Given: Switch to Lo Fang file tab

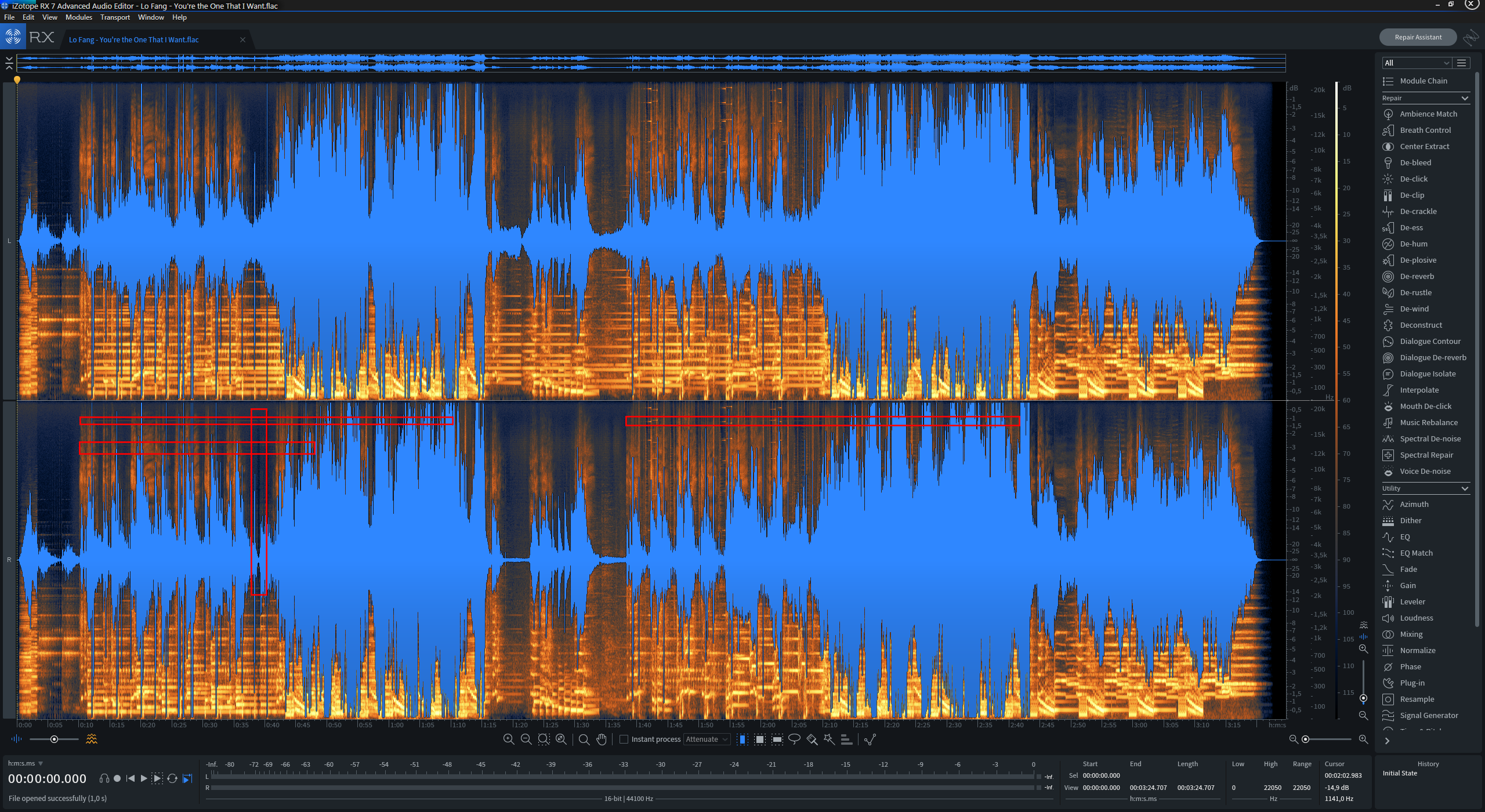Looking at the screenshot, I should [134, 39].
